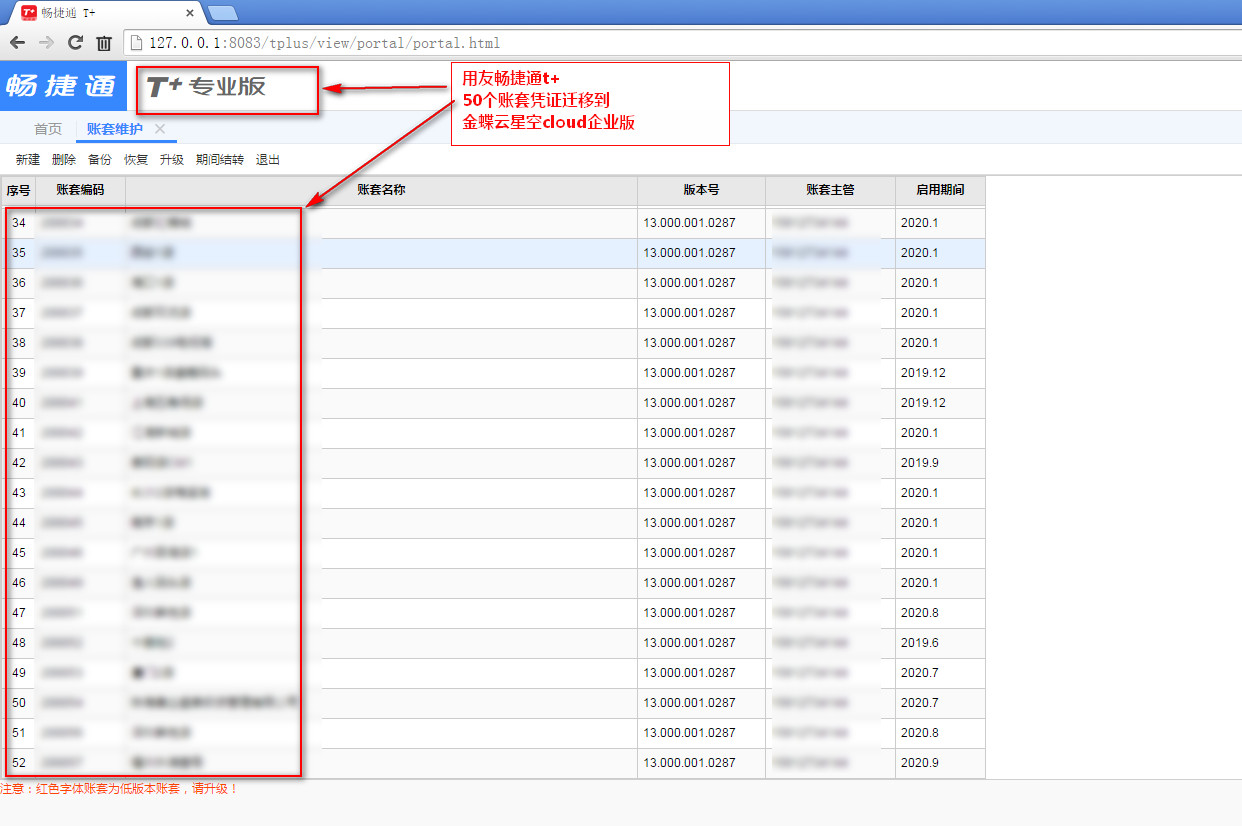The width and height of the screenshot is (1242, 826).
Task: Click the 畅捷通 logo
Action: coord(62,86)
